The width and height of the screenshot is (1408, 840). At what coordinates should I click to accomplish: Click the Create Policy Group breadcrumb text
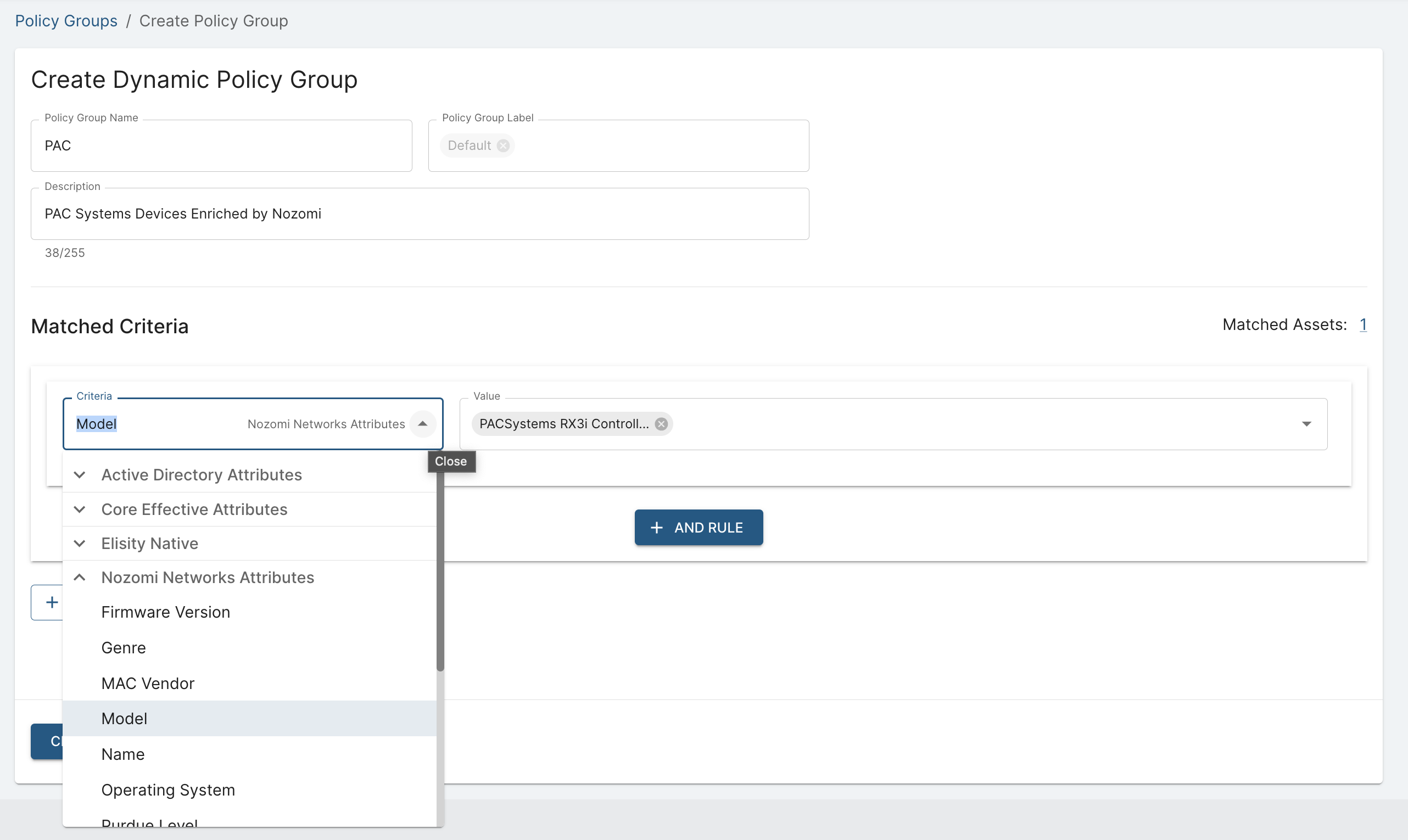(x=214, y=21)
